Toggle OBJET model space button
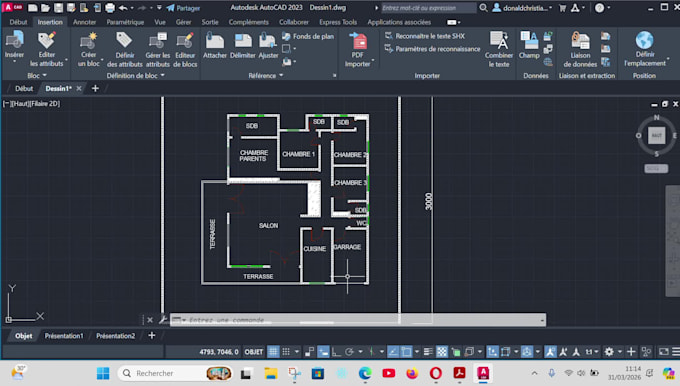The height and width of the screenshot is (386, 680). tap(254, 352)
